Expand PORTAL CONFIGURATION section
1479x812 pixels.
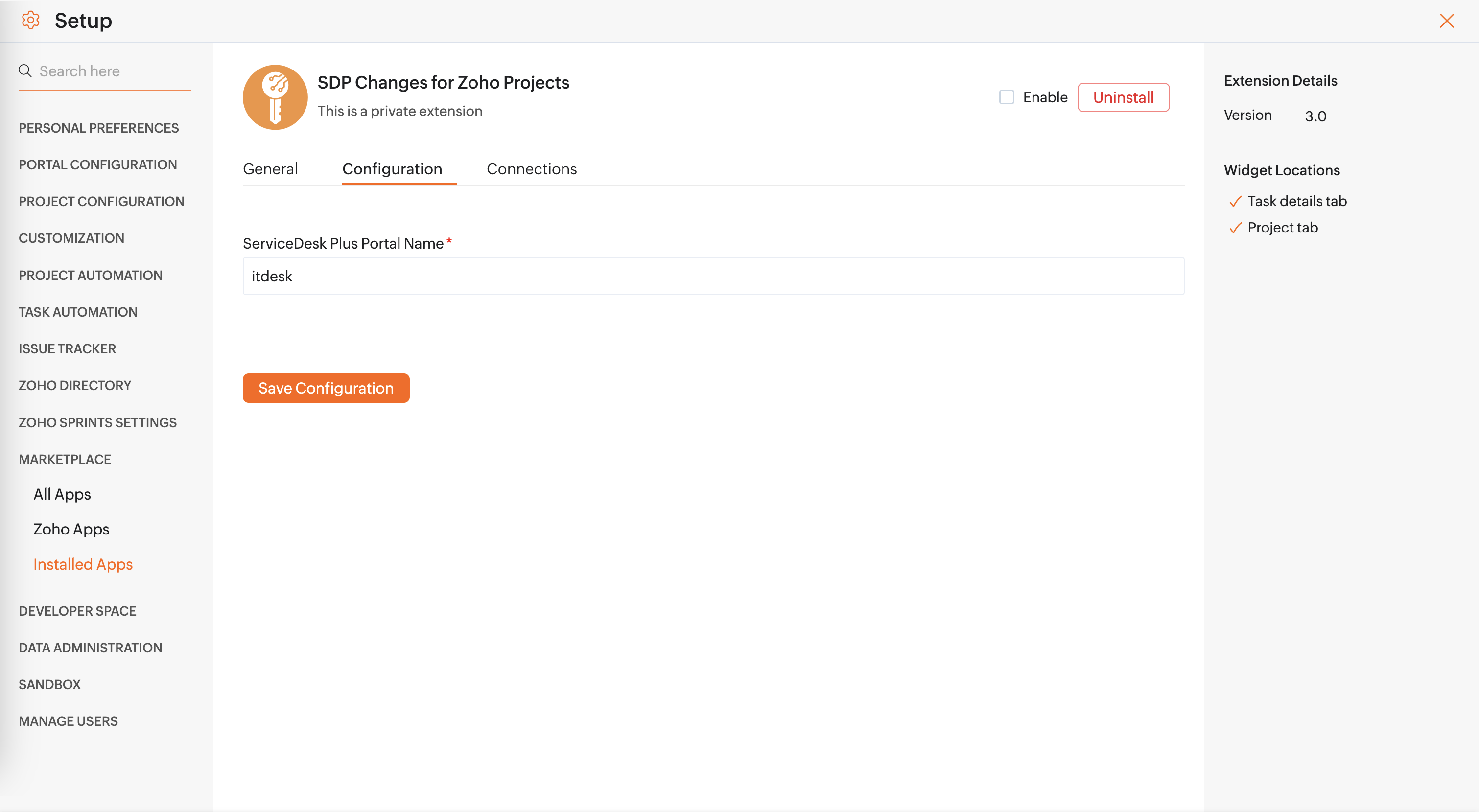click(97, 164)
